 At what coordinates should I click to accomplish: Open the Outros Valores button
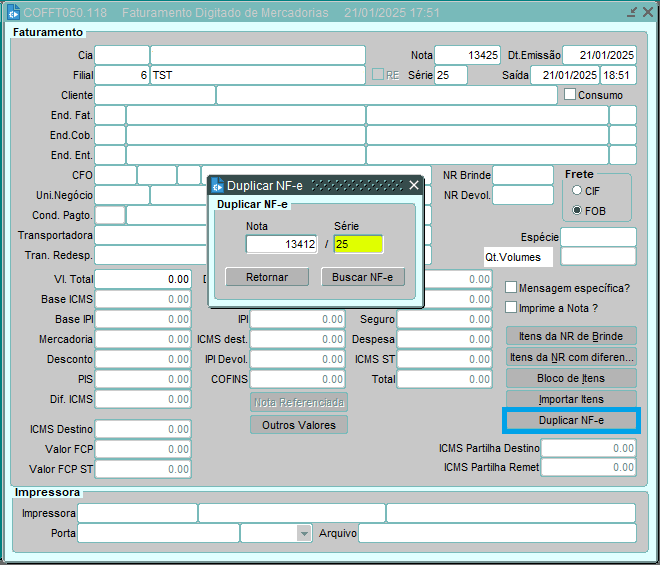[x=298, y=424]
